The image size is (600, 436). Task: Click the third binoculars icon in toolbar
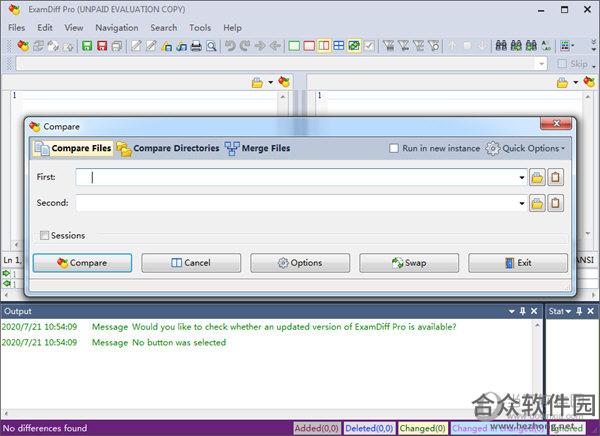click(x=531, y=46)
